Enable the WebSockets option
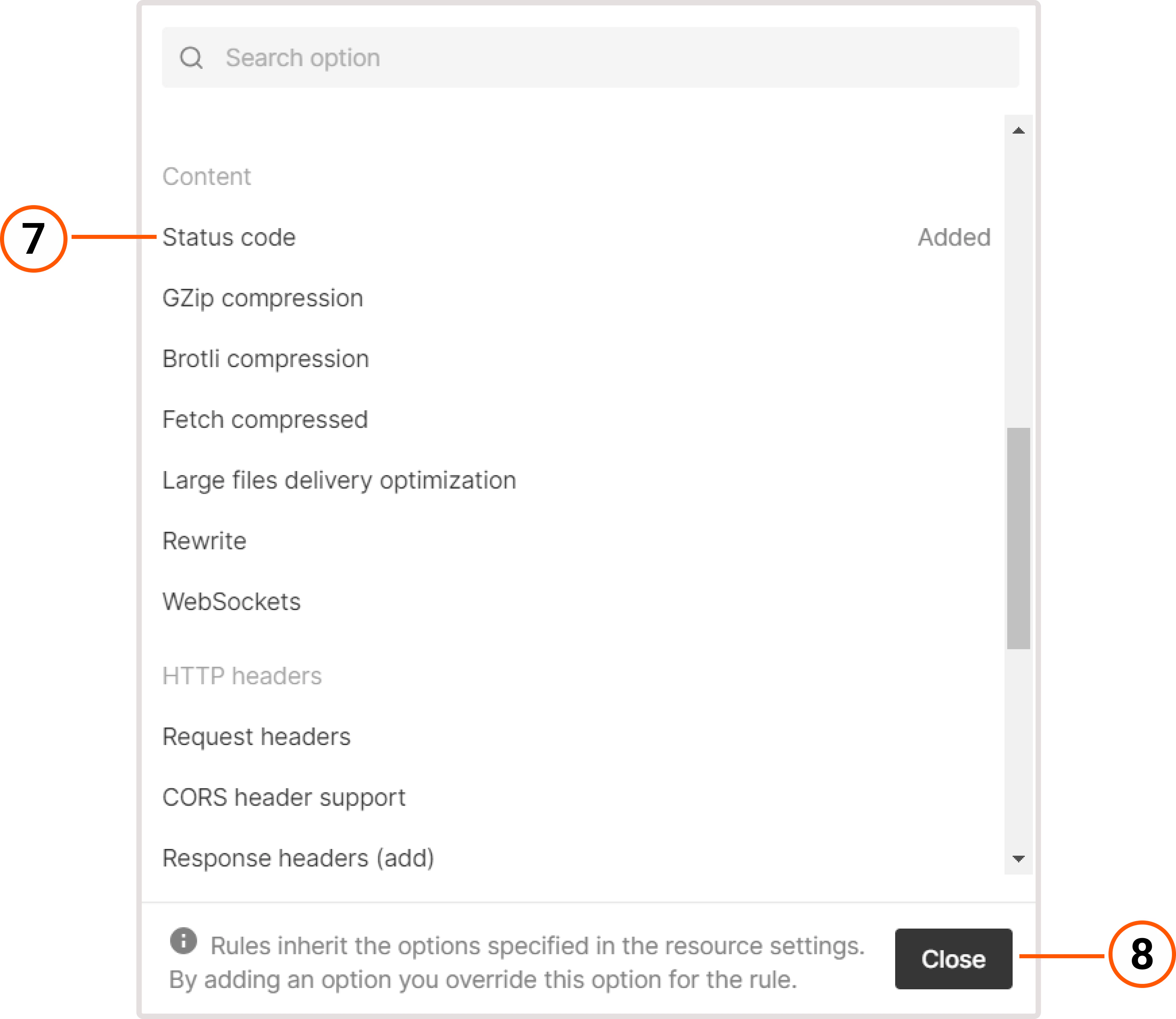 (x=231, y=602)
